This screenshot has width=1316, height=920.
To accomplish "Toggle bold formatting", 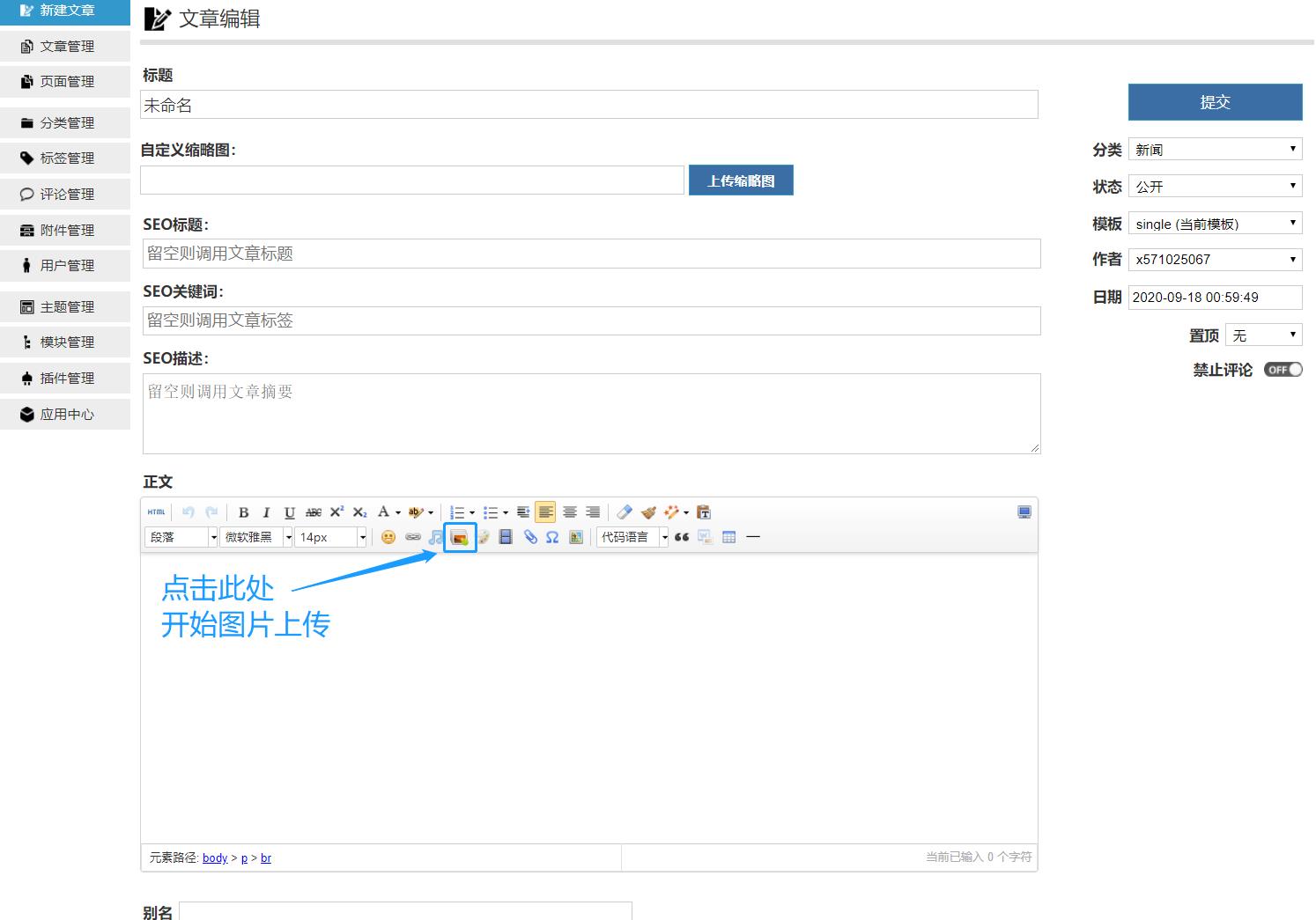I will point(243,512).
